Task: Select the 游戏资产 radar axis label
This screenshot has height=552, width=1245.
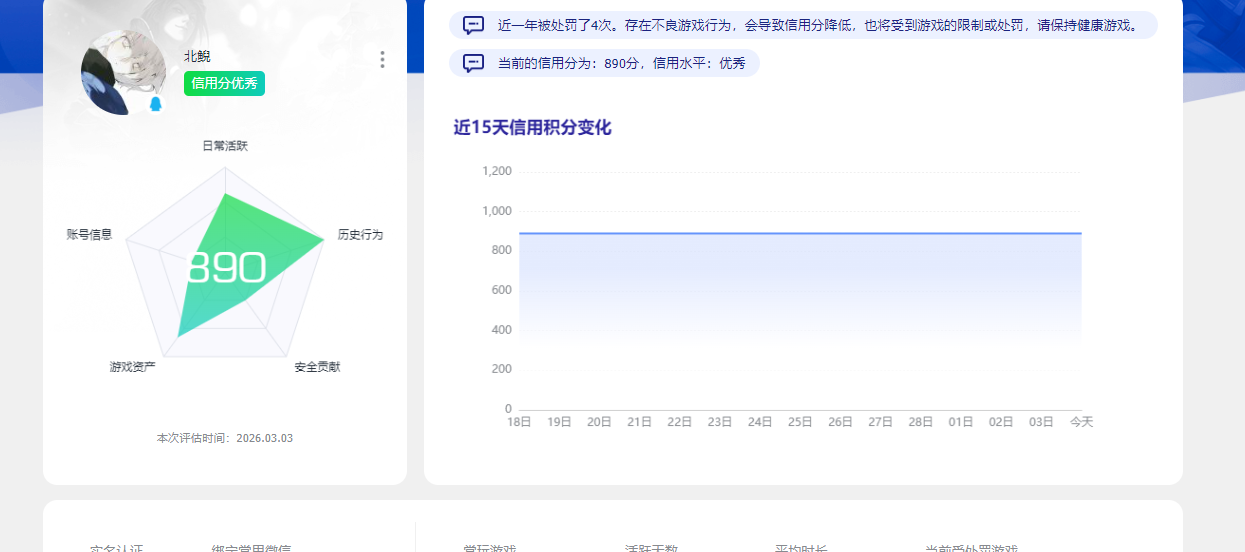Action: (x=132, y=367)
